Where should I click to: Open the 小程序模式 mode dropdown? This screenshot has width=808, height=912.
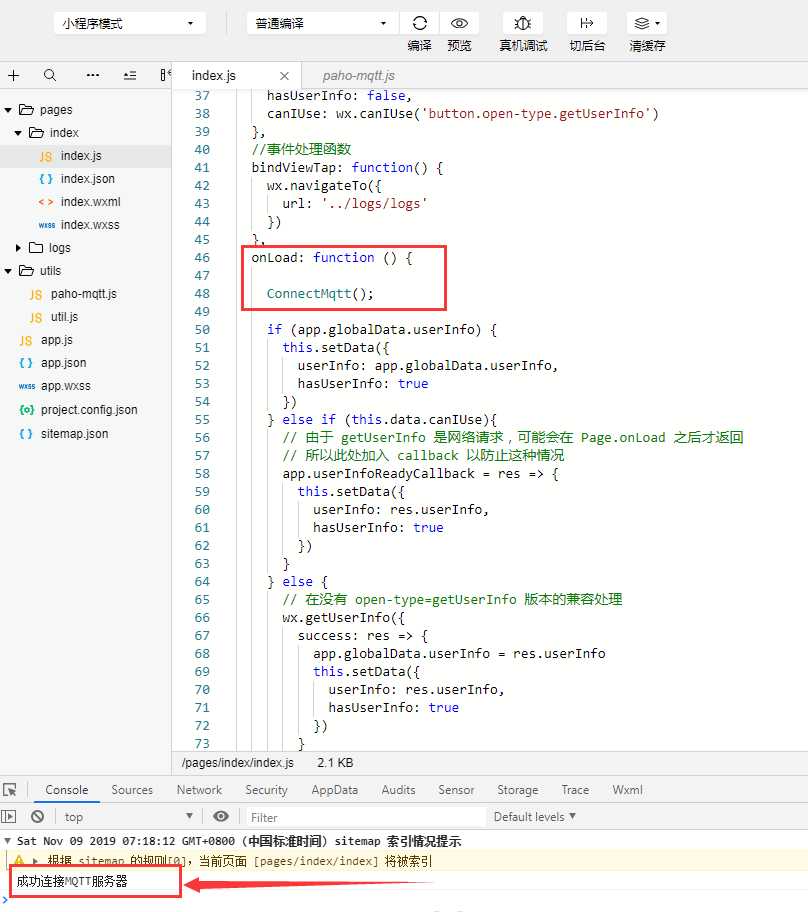click(129, 23)
